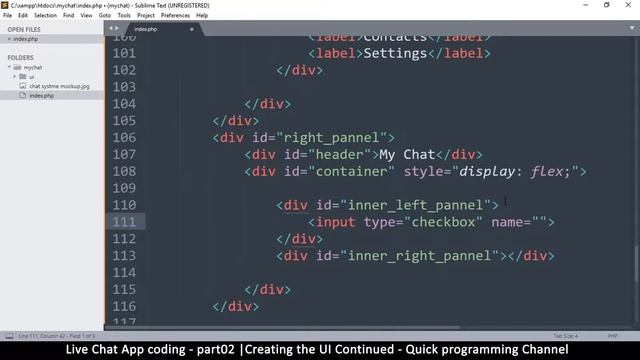
Task: Click the word Settings on line 101
Action: [x=395, y=53]
